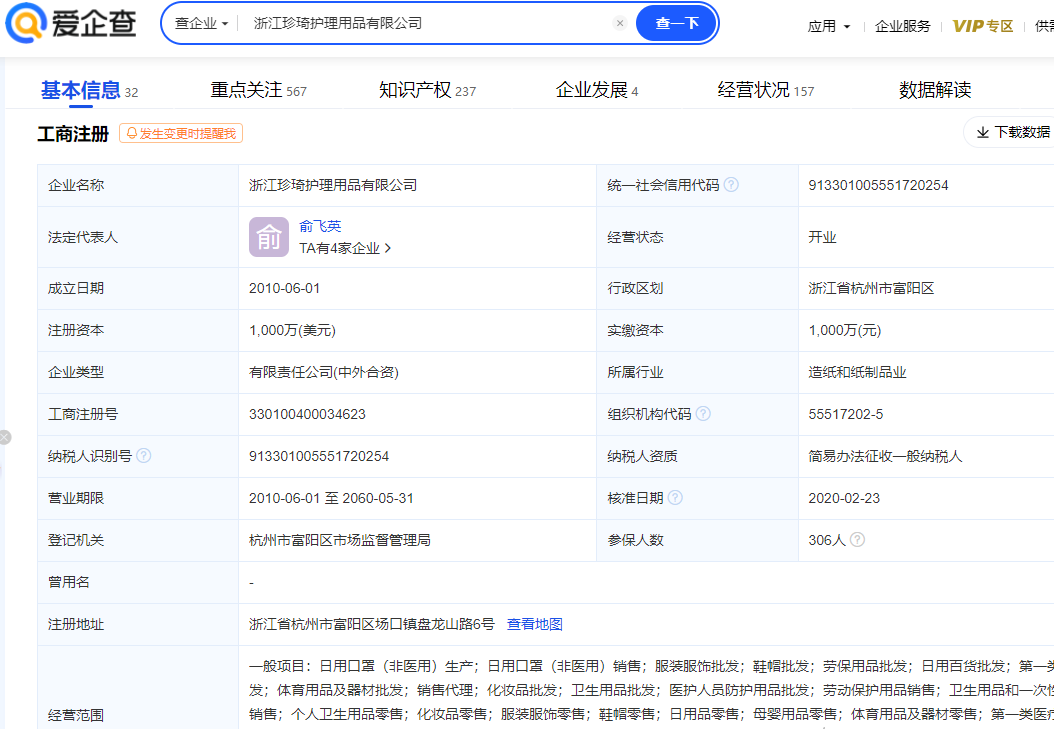
Task: Click the 注册地址 text 浙江省杭州市富阳区场口镇盘龙山路6号
Action: click(x=371, y=624)
